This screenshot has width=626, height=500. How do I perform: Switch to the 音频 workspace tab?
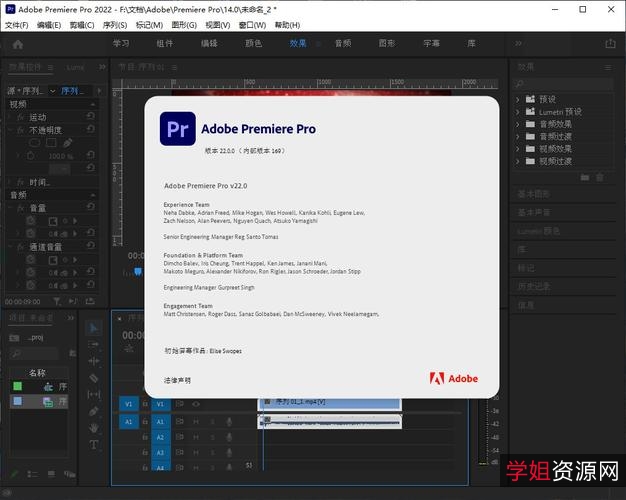tap(343, 43)
